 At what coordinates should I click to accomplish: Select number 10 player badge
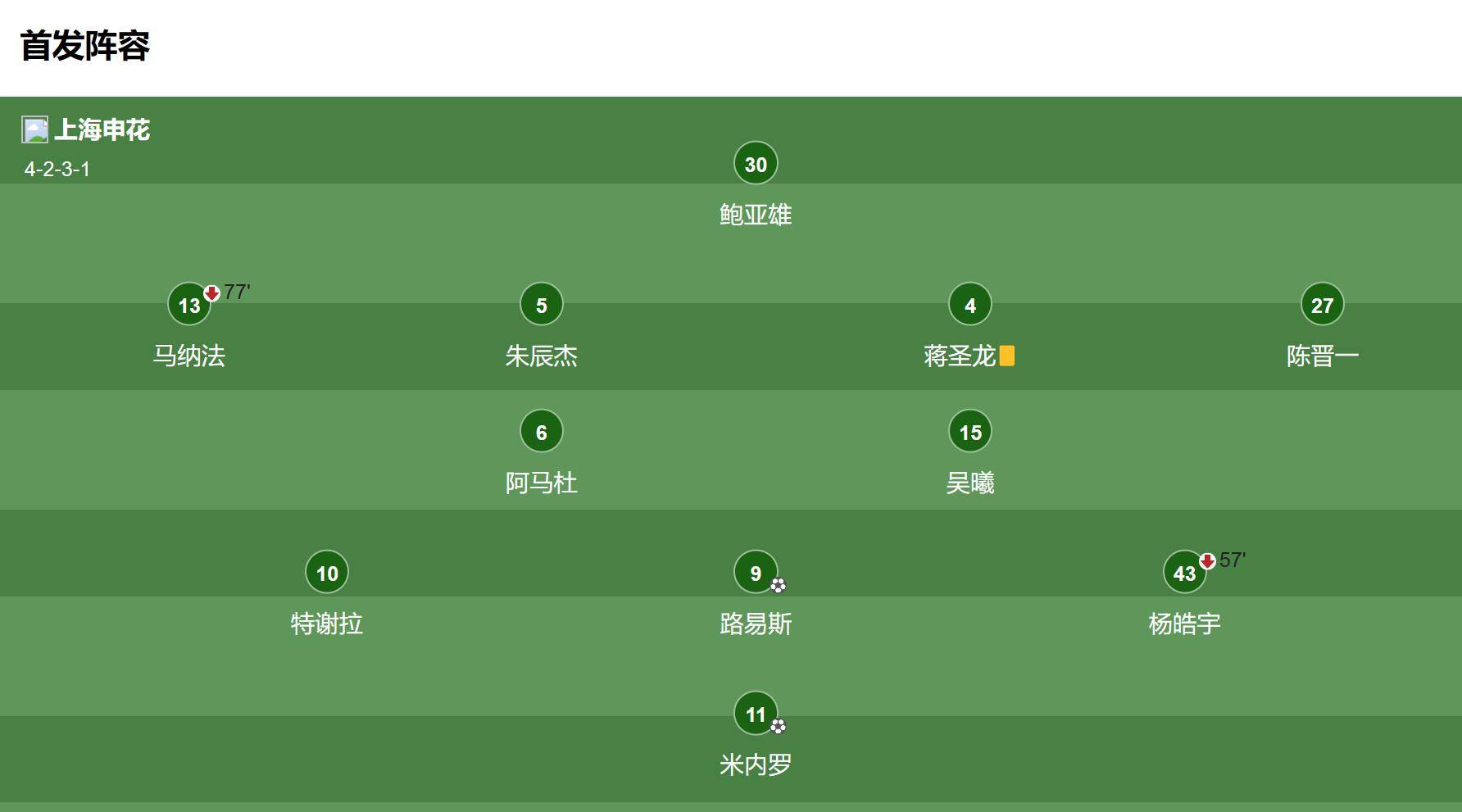point(327,573)
